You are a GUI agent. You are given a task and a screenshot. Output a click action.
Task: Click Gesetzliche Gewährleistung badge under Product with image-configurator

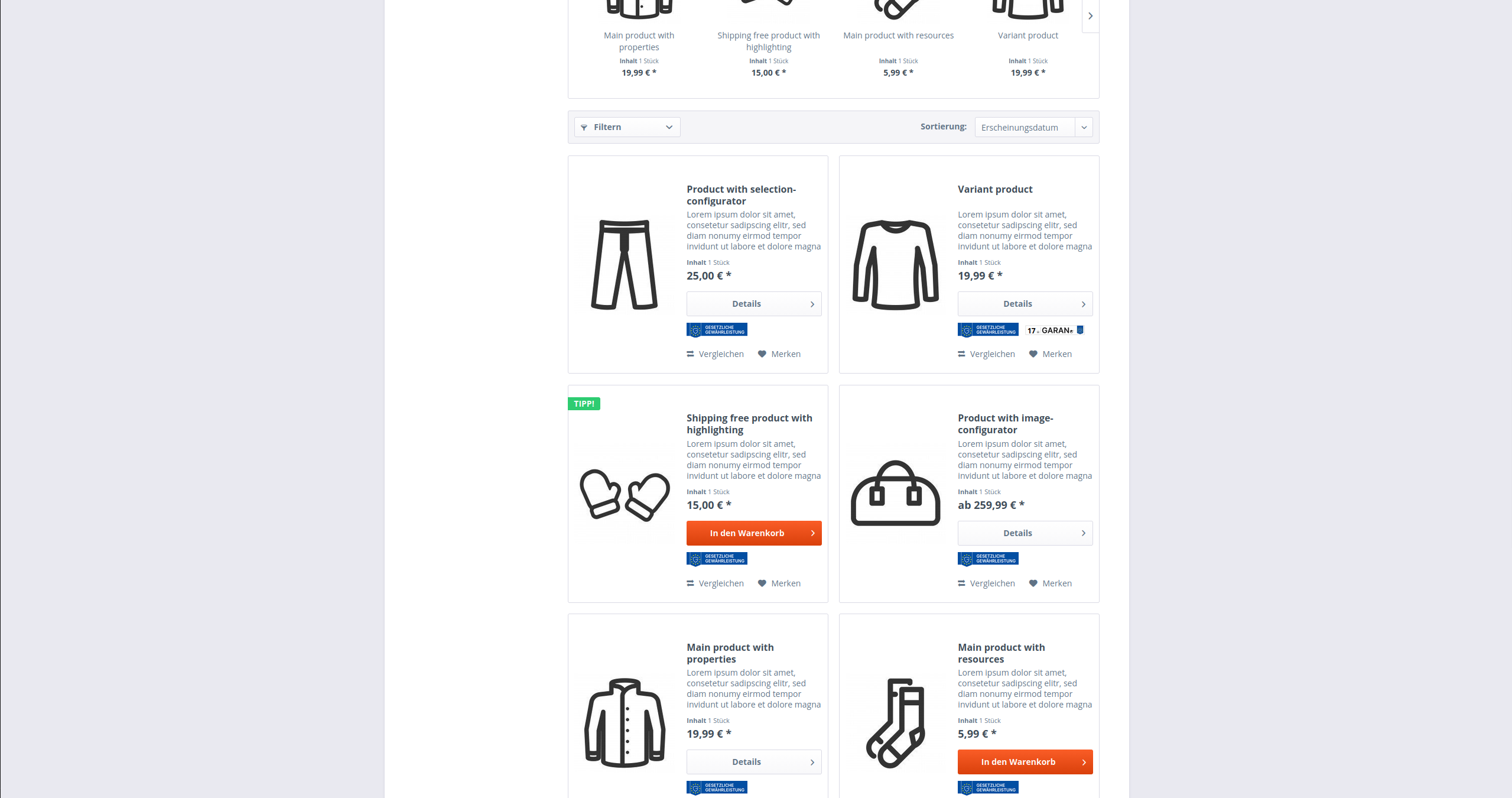988,559
